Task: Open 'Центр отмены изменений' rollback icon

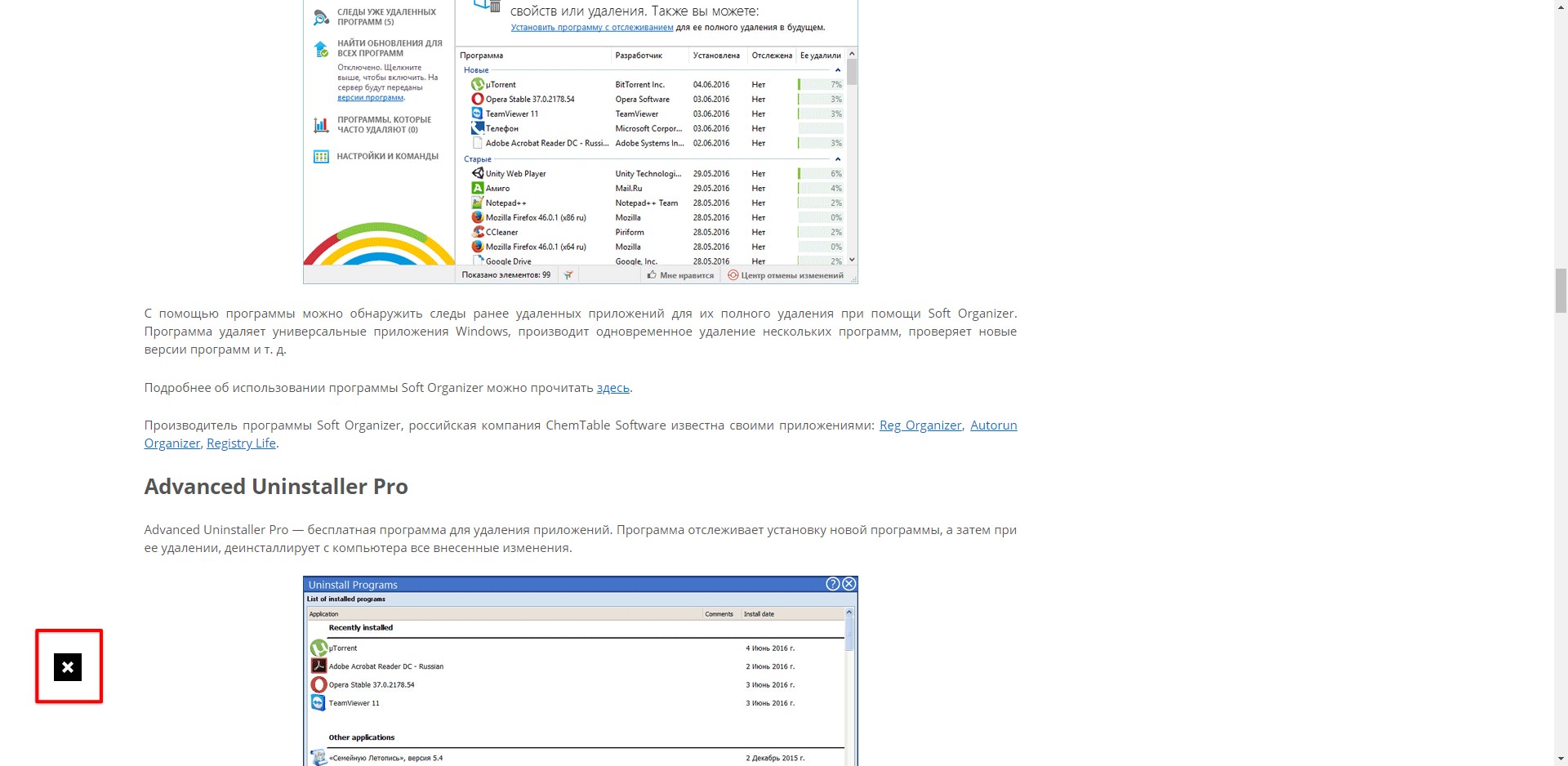Action: (733, 275)
